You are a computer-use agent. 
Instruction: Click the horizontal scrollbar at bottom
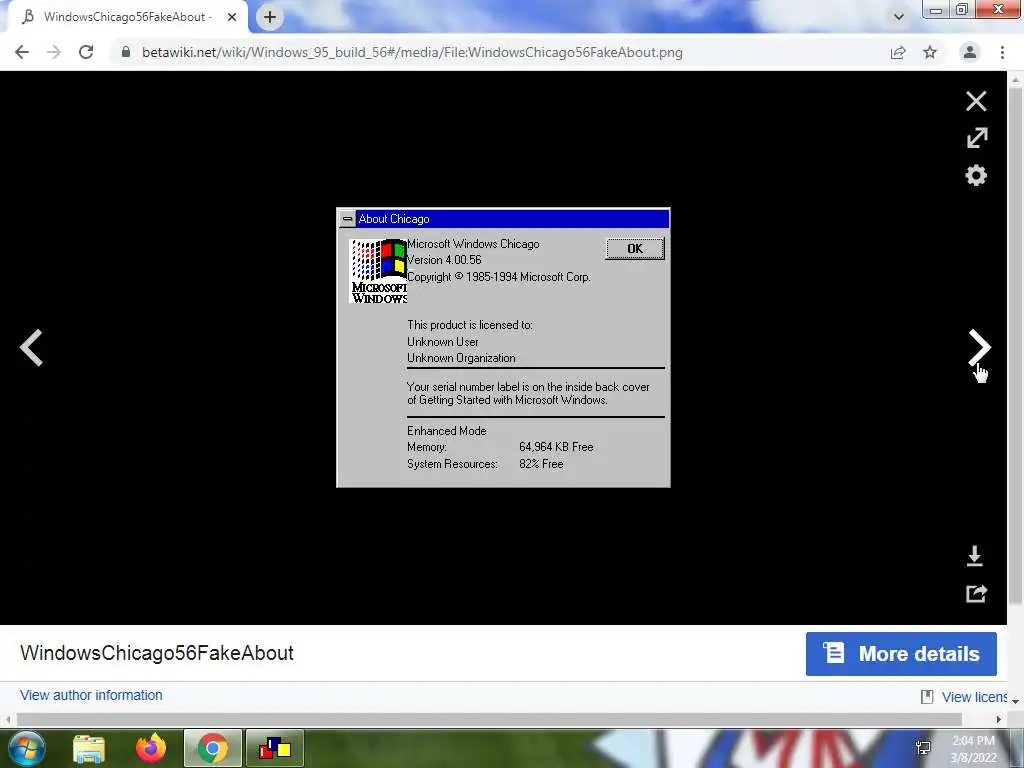point(488,719)
